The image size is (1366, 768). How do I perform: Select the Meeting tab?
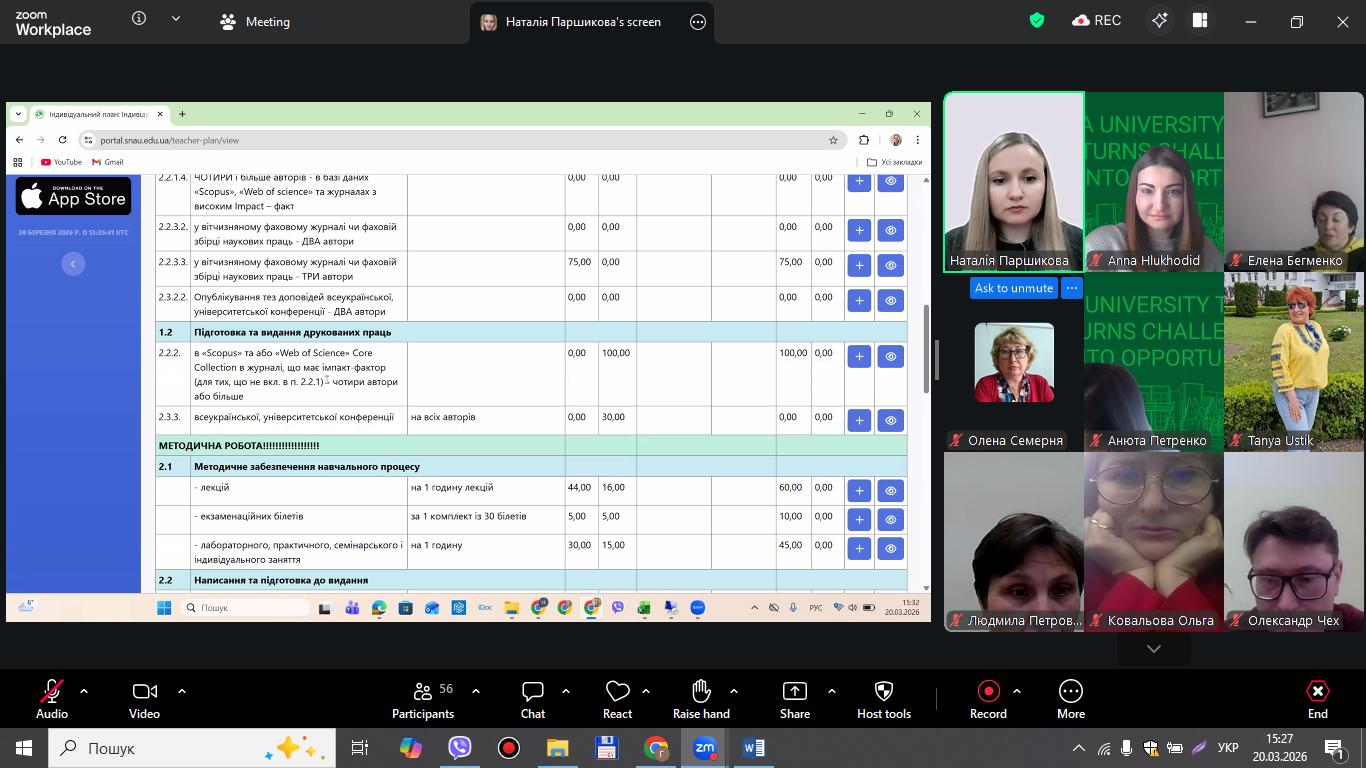click(255, 22)
